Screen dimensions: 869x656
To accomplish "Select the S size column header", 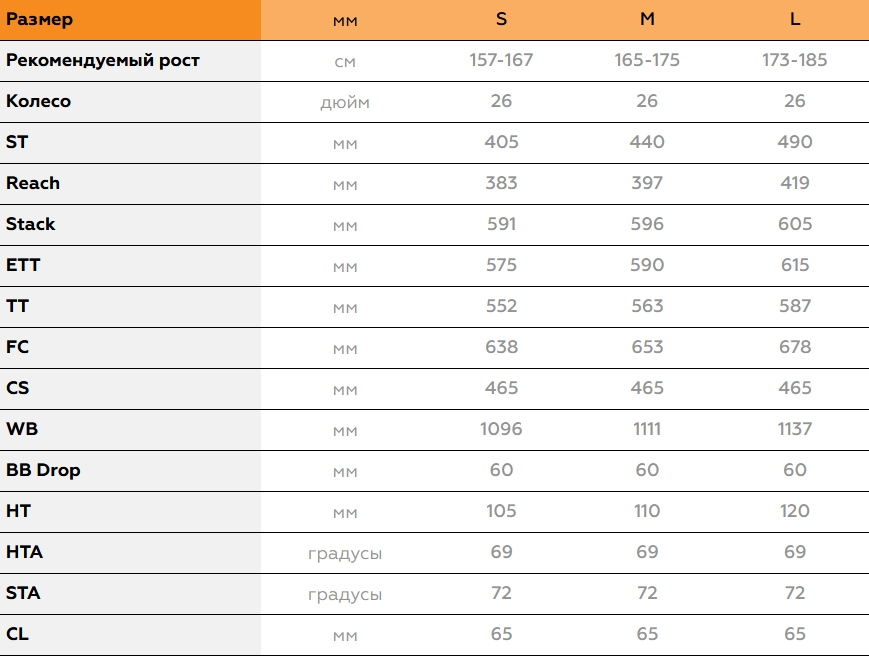I will tap(501, 19).
